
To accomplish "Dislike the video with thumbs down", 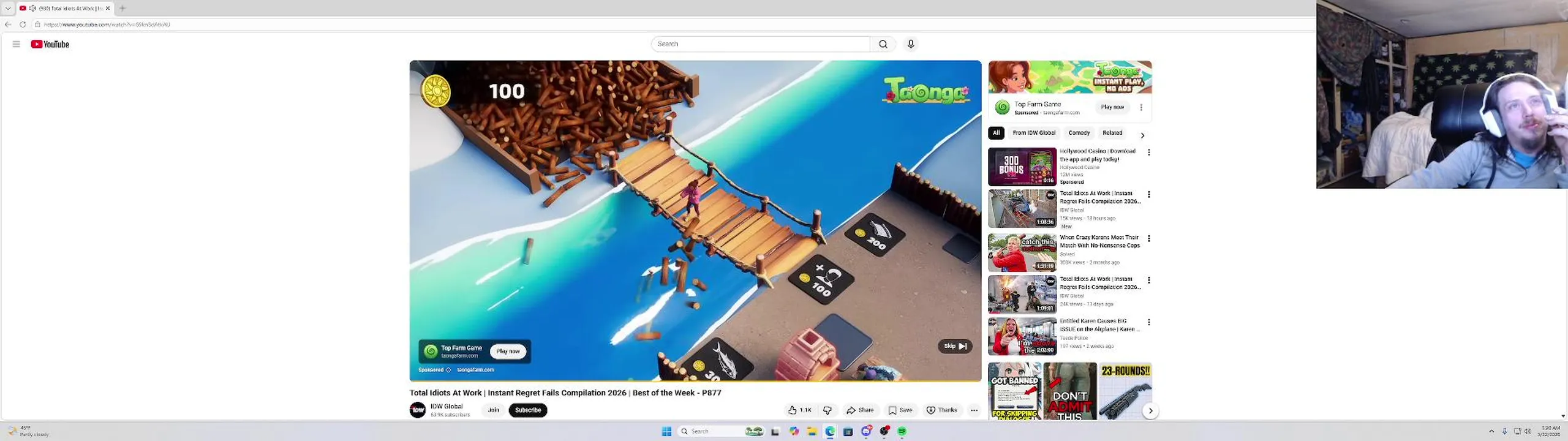I will pos(827,410).
